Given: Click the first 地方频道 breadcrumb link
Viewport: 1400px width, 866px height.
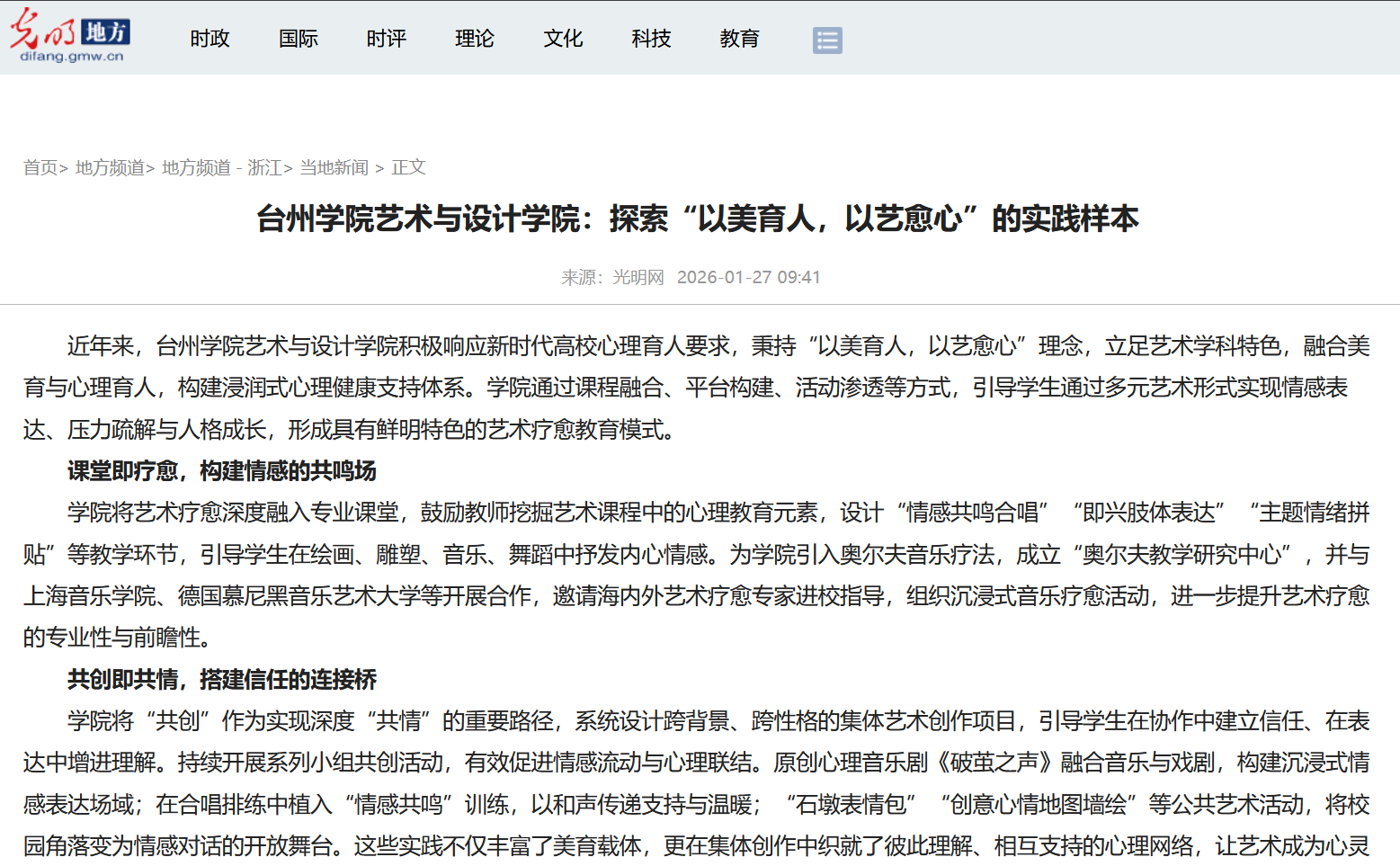Looking at the screenshot, I should coord(110,168).
